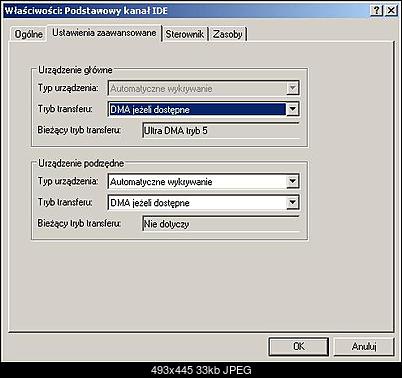The width and height of the screenshot is (402, 378).
Task: Click 'Typ urządzenia' label in Urządzenie podrzędne
Action: (x=68, y=181)
